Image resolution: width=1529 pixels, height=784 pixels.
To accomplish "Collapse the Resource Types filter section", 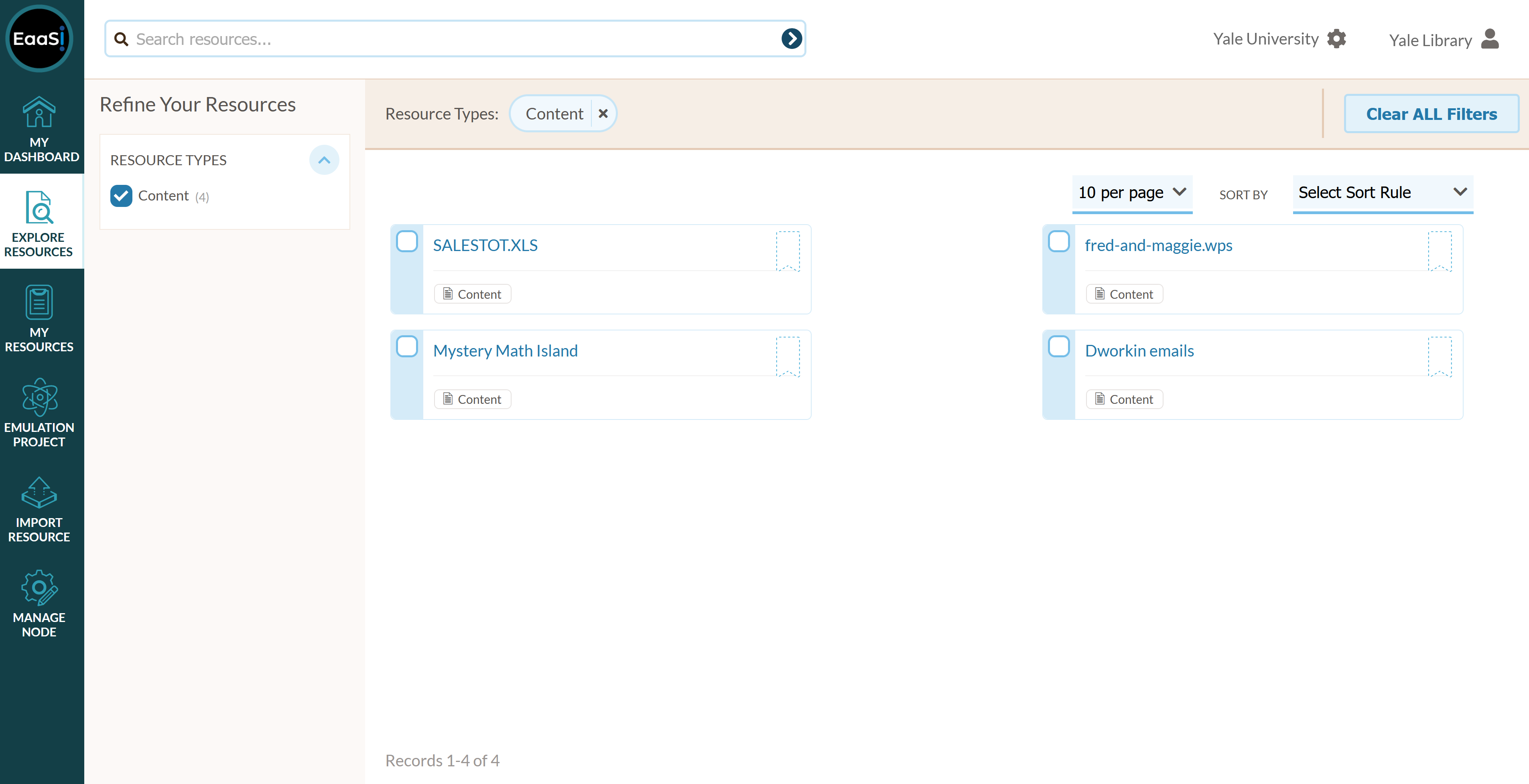I will [324, 160].
